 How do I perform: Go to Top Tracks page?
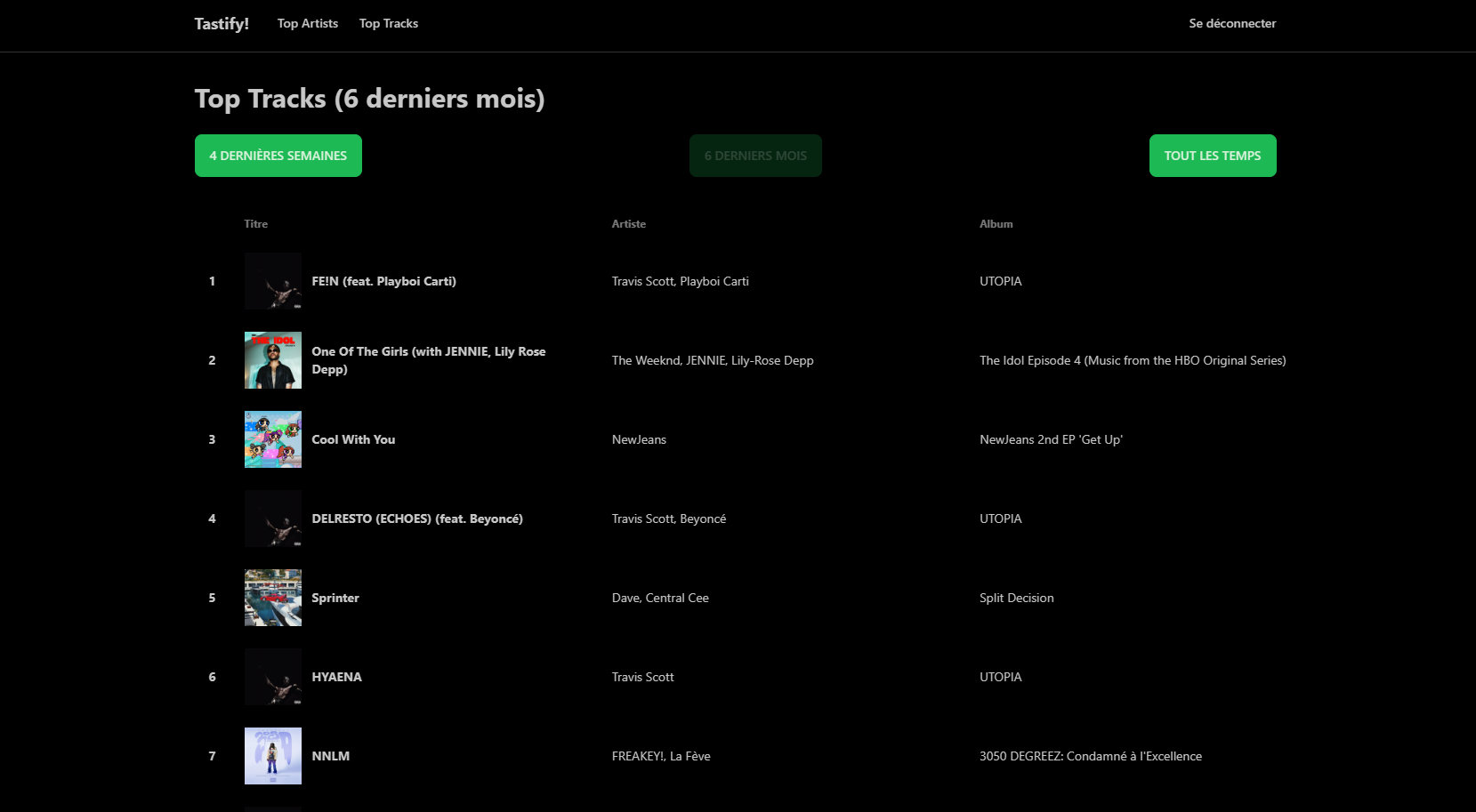point(389,24)
